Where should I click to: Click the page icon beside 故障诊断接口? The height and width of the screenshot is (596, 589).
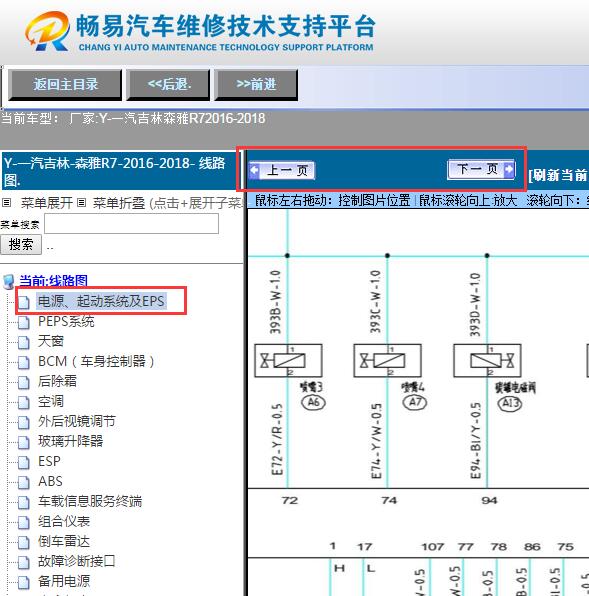(x=24, y=562)
